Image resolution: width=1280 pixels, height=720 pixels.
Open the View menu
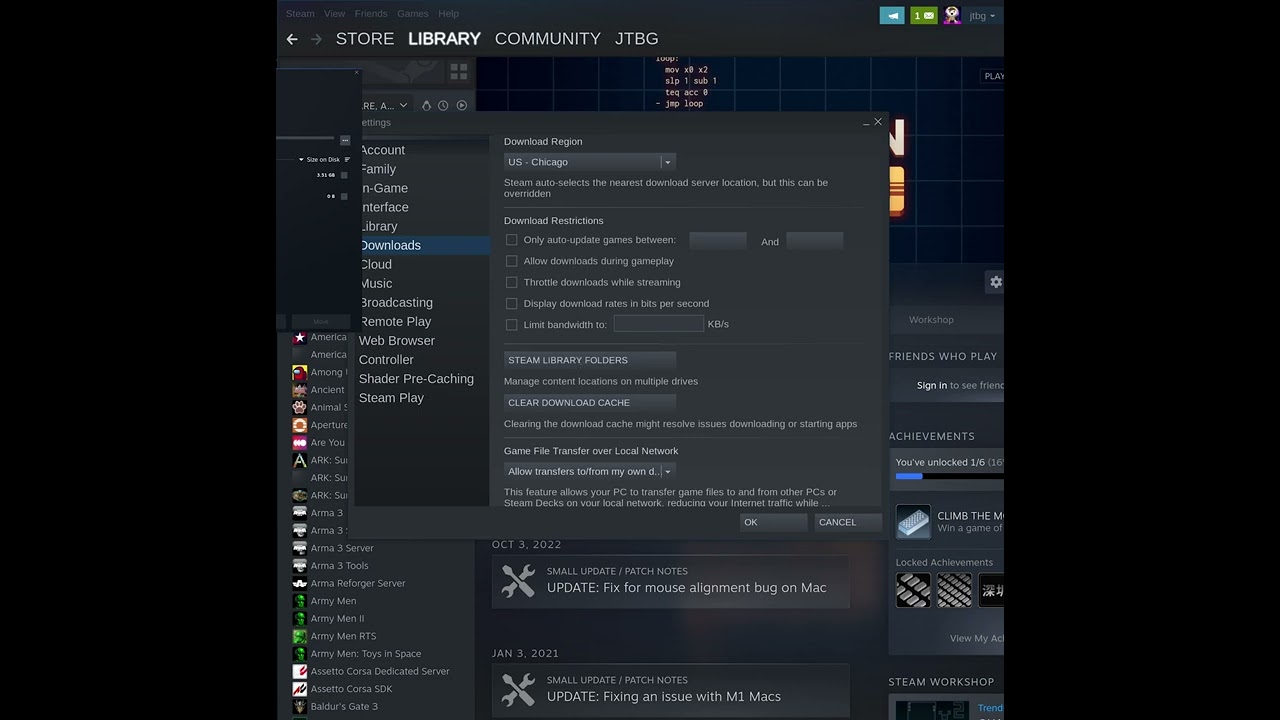335,13
